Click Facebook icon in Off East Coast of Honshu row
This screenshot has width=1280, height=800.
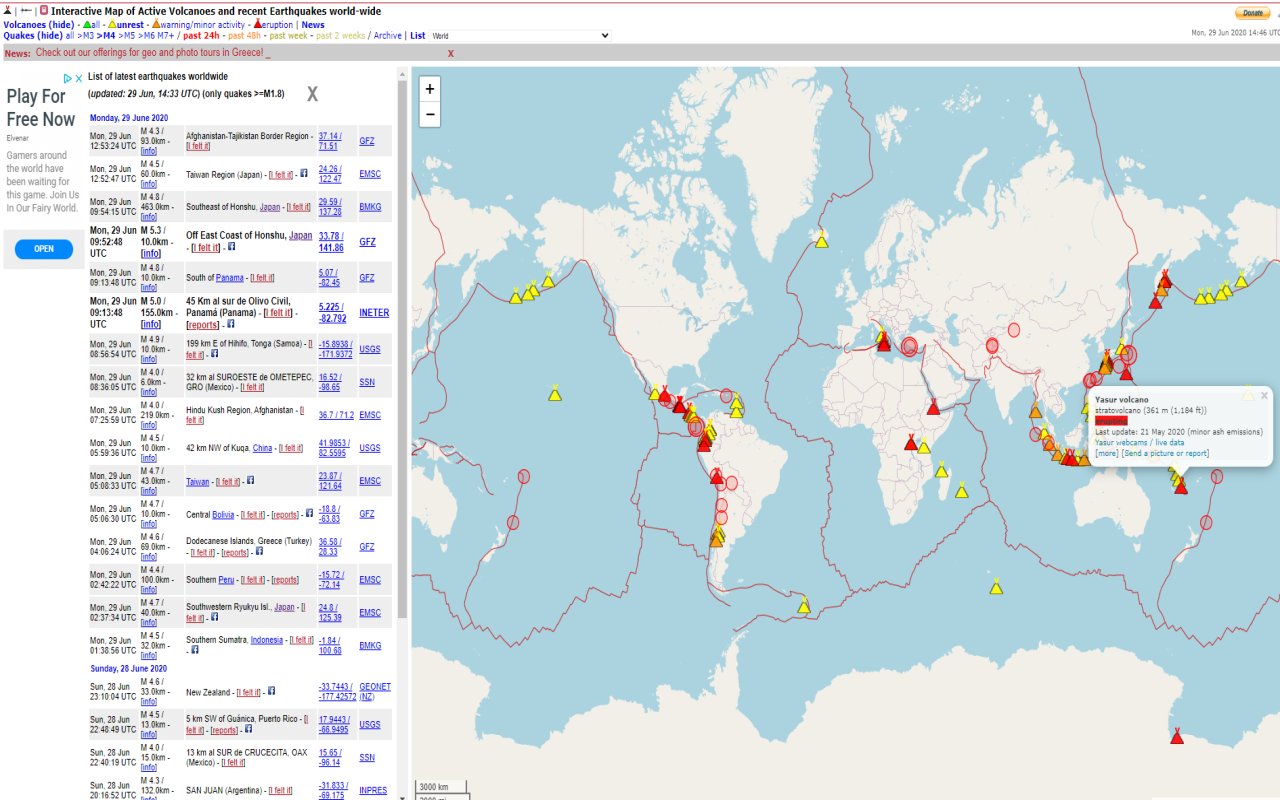[231, 246]
